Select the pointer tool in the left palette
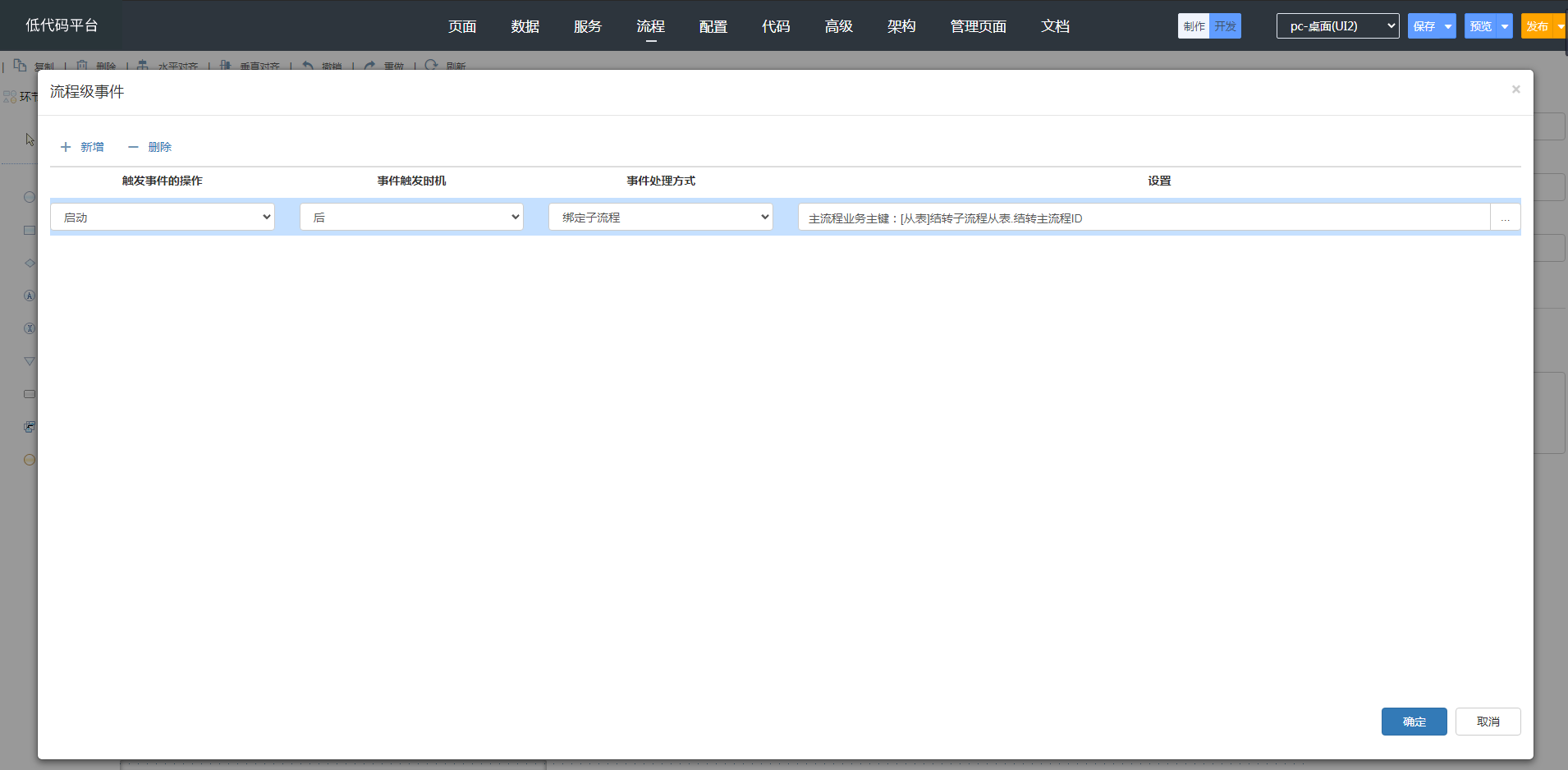Image resolution: width=1568 pixels, height=770 pixels. pos(30,140)
